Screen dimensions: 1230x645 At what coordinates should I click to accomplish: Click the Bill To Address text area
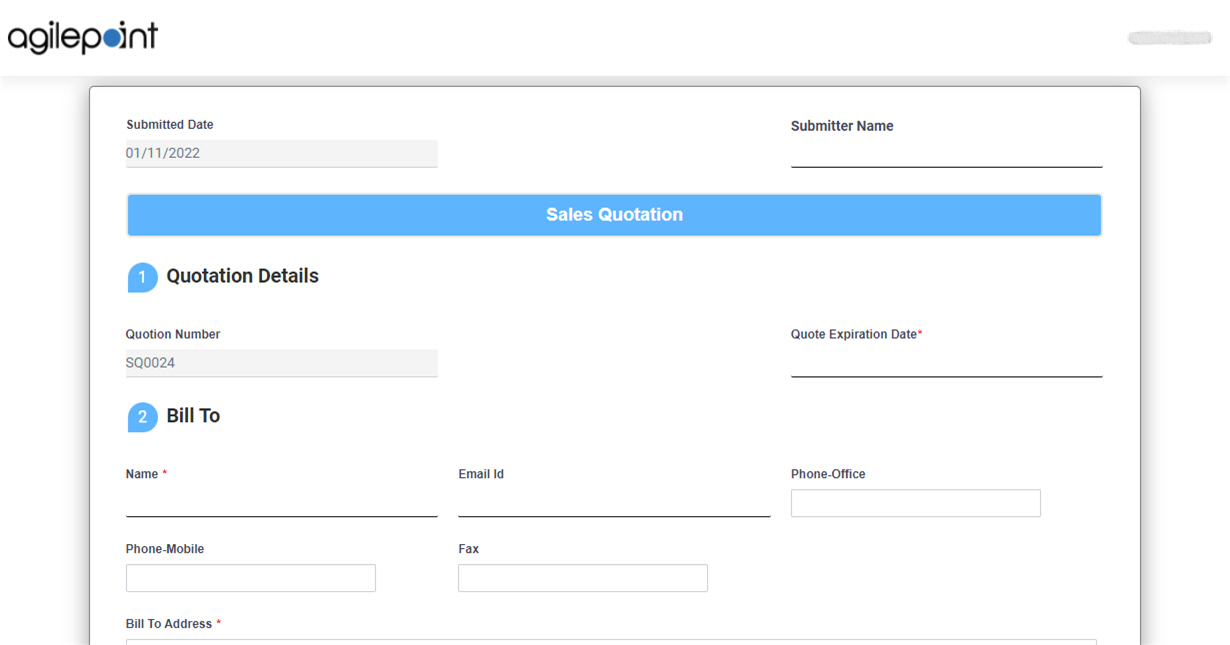coord(611,642)
